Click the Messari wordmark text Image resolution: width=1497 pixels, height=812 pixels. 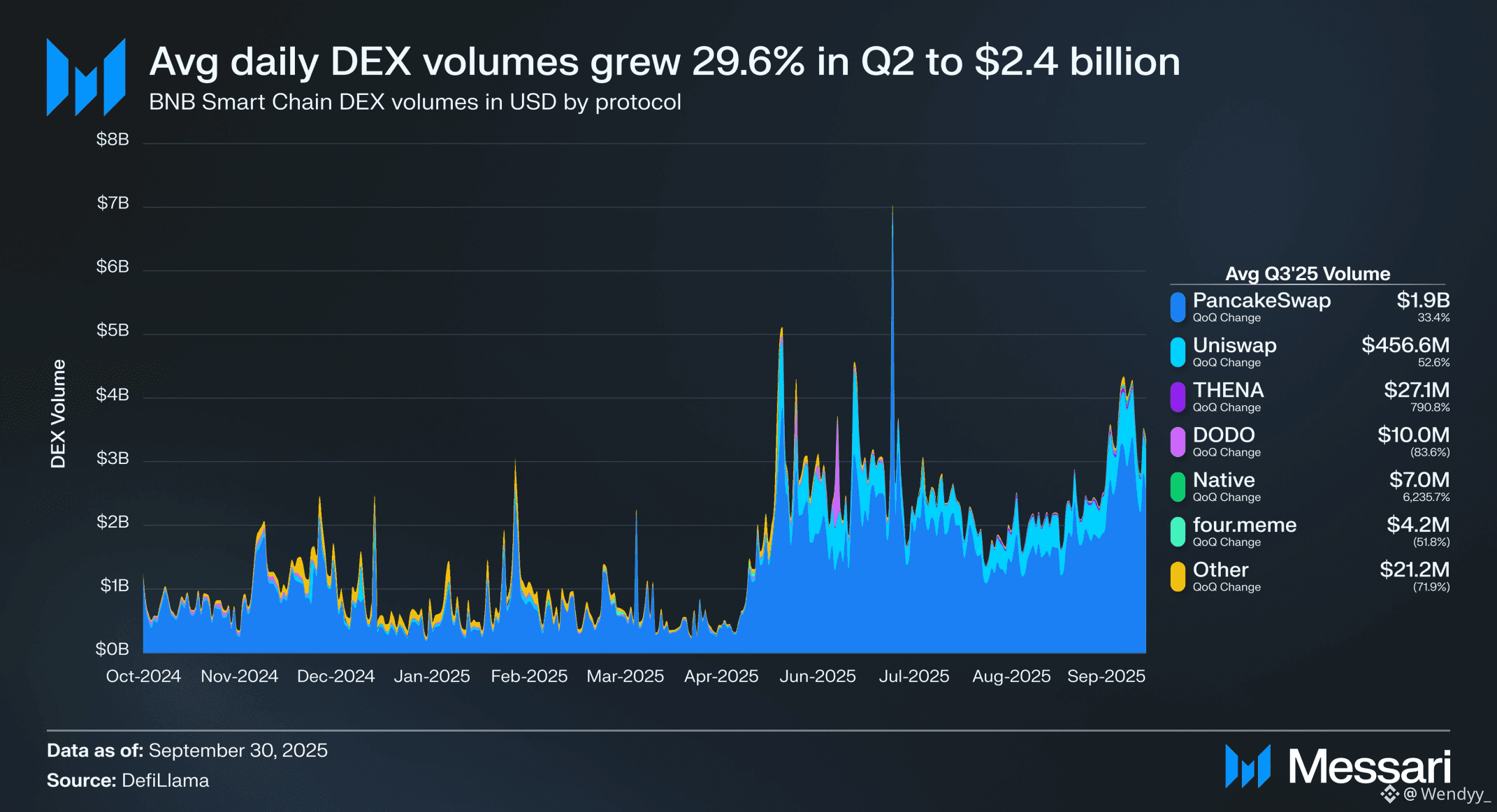pyautogui.click(x=1369, y=767)
